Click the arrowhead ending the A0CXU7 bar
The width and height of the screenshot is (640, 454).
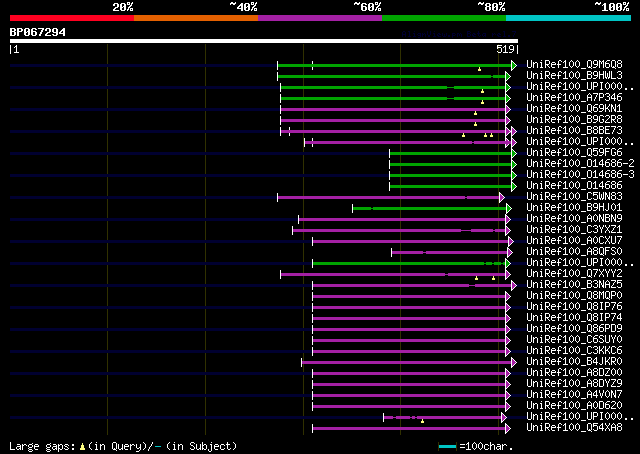[511, 241]
